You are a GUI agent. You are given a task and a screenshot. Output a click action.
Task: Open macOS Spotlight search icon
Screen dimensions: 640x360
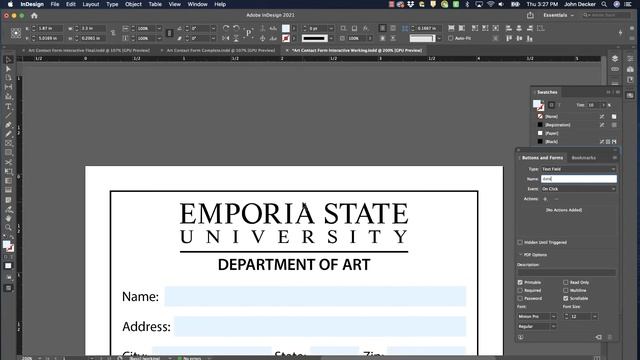coord(604,4)
